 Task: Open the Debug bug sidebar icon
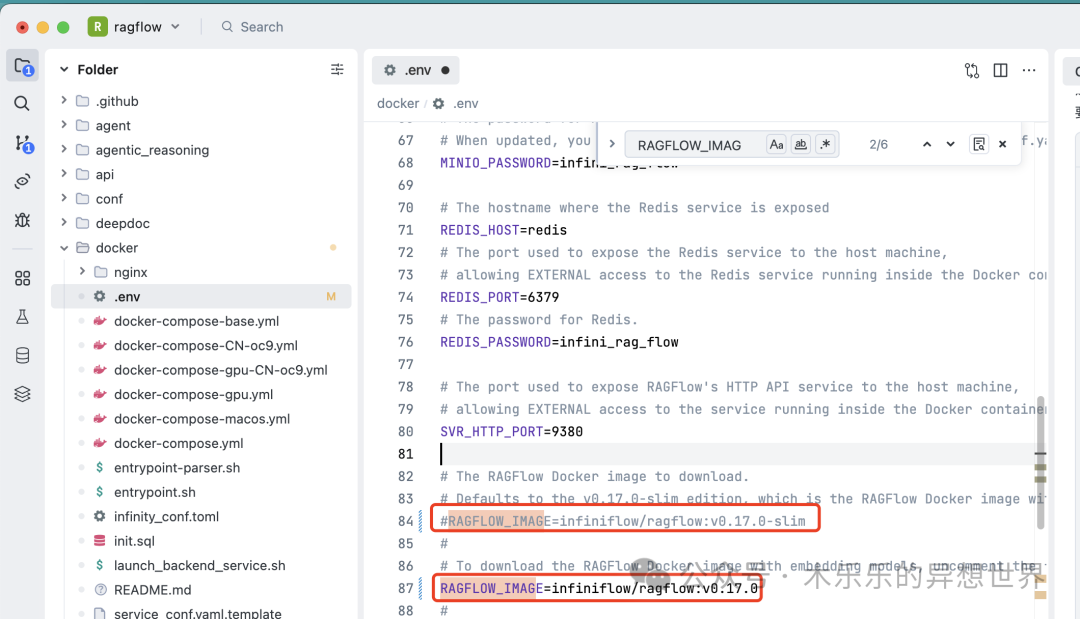[x=22, y=220]
